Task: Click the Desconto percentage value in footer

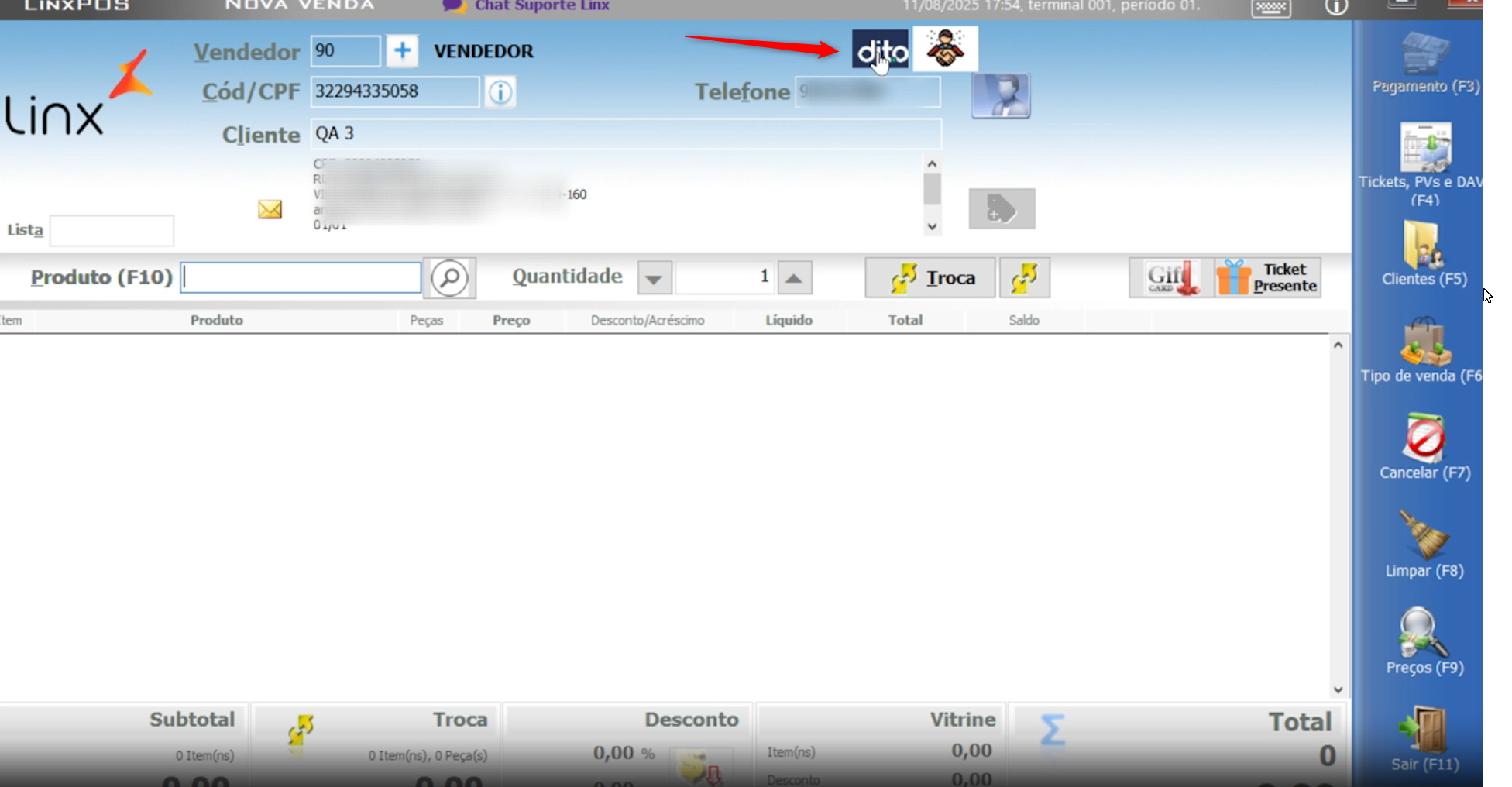Action: pos(624,753)
